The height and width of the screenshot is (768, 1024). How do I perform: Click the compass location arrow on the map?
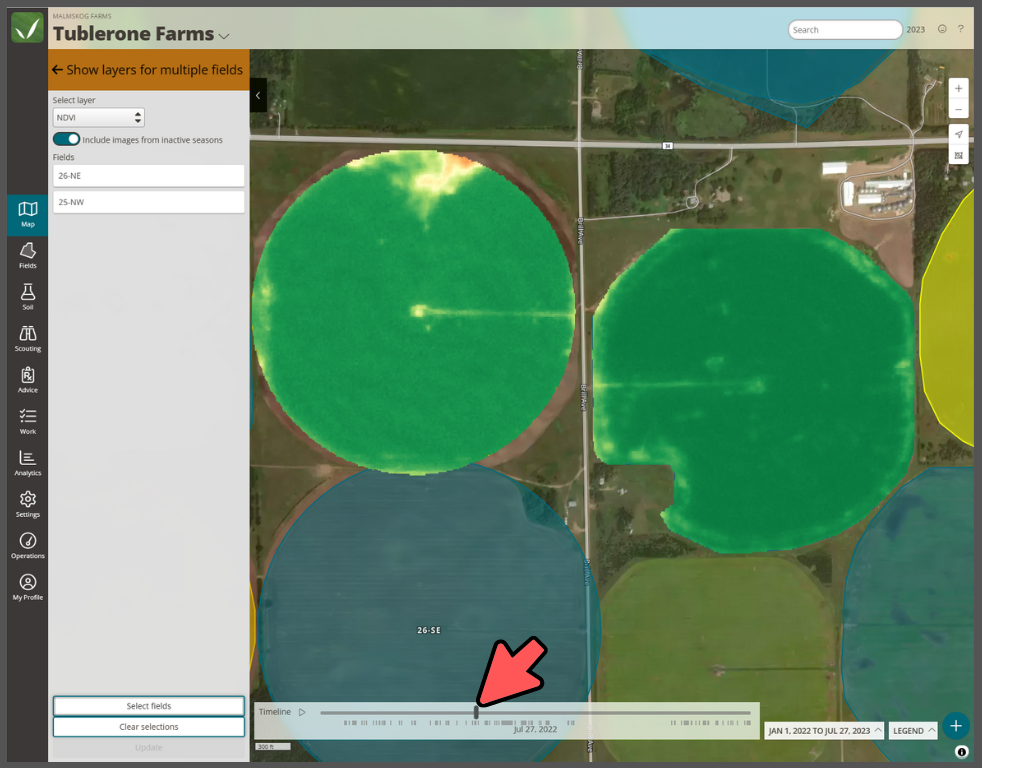tap(957, 133)
